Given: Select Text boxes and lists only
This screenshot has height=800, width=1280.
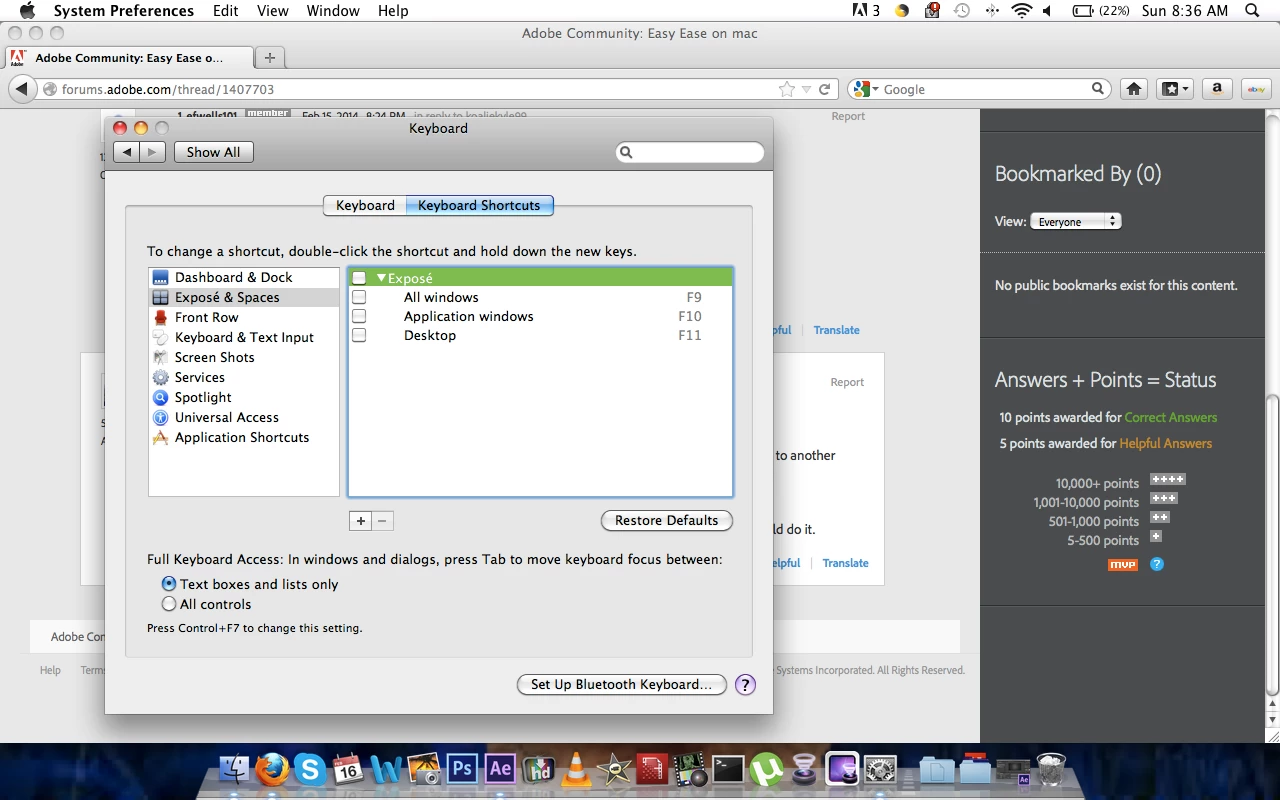Looking at the screenshot, I should 169,584.
